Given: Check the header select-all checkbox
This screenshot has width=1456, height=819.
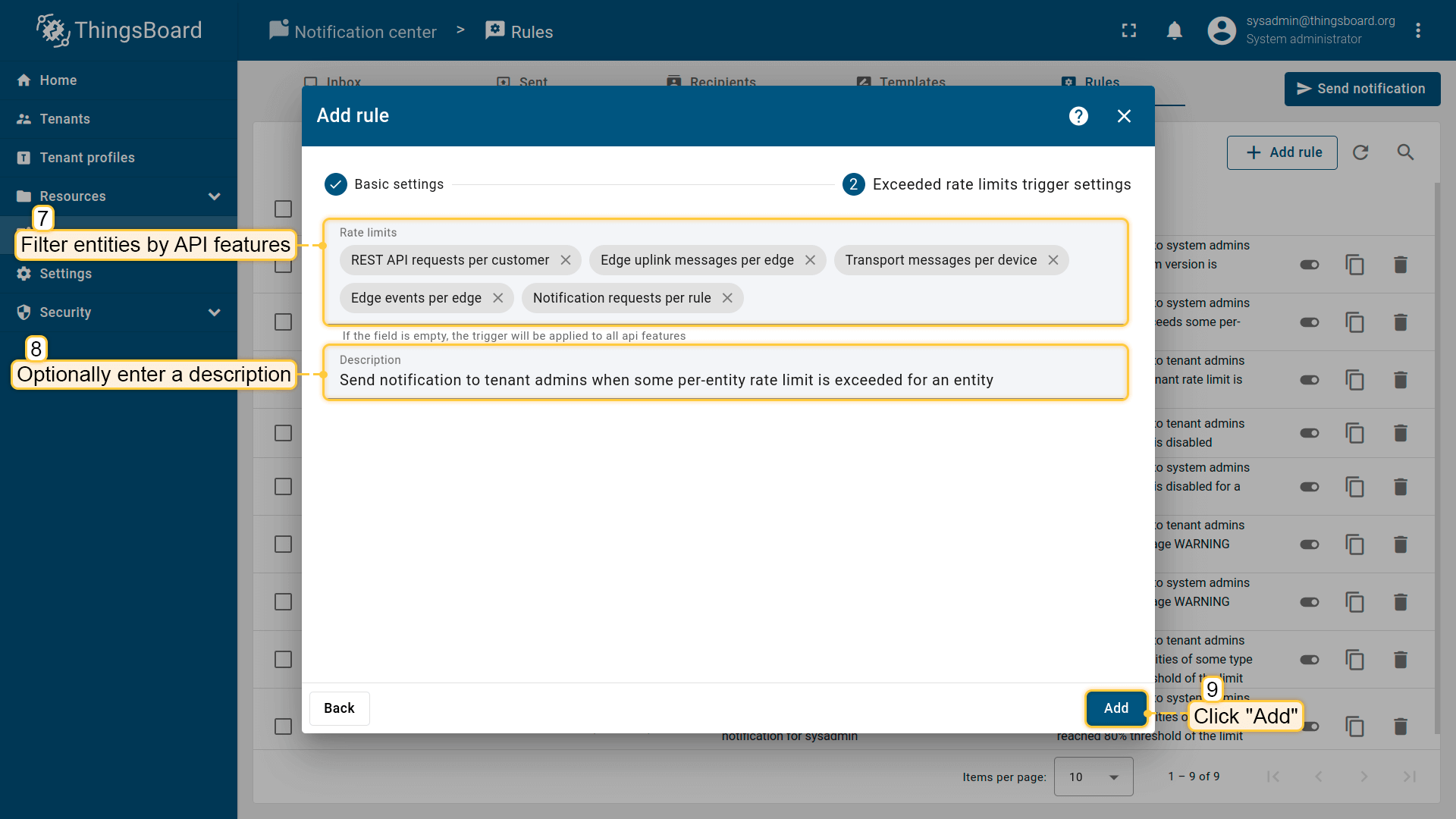Looking at the screenshot, I should 283,209.
